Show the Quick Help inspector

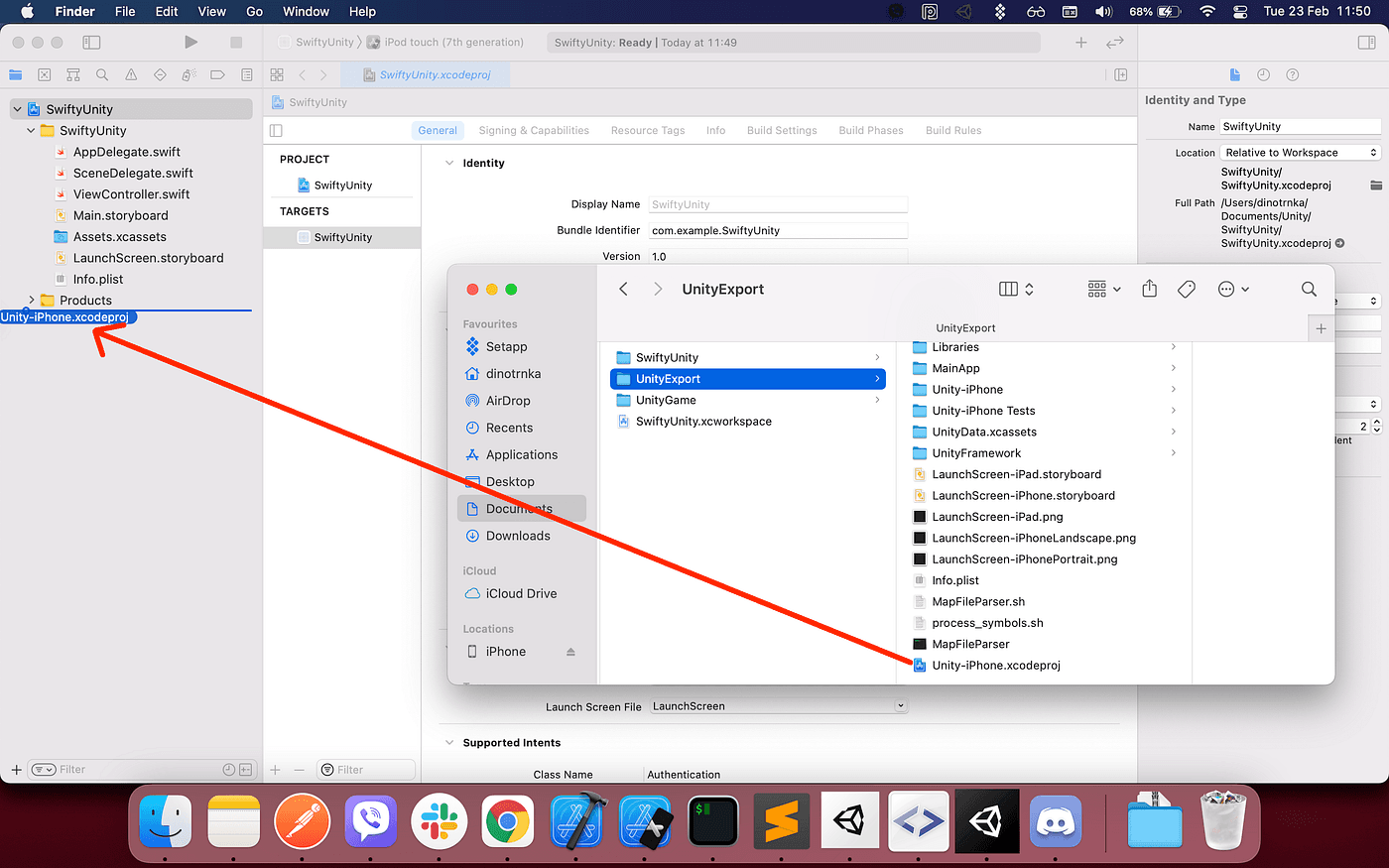(x=1292, y=74)
